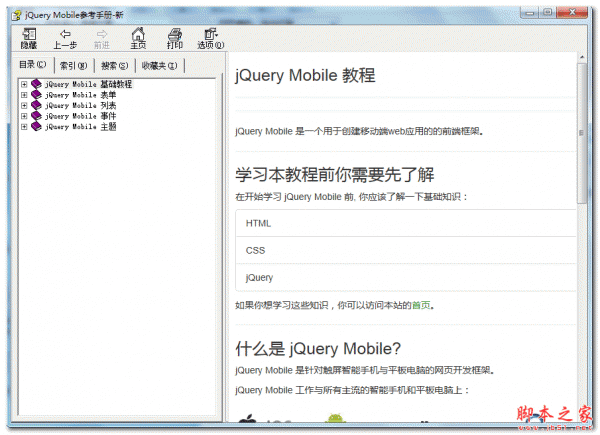Open the Home (主页) icon
The image size is (600, 435).
coord(138,34)
